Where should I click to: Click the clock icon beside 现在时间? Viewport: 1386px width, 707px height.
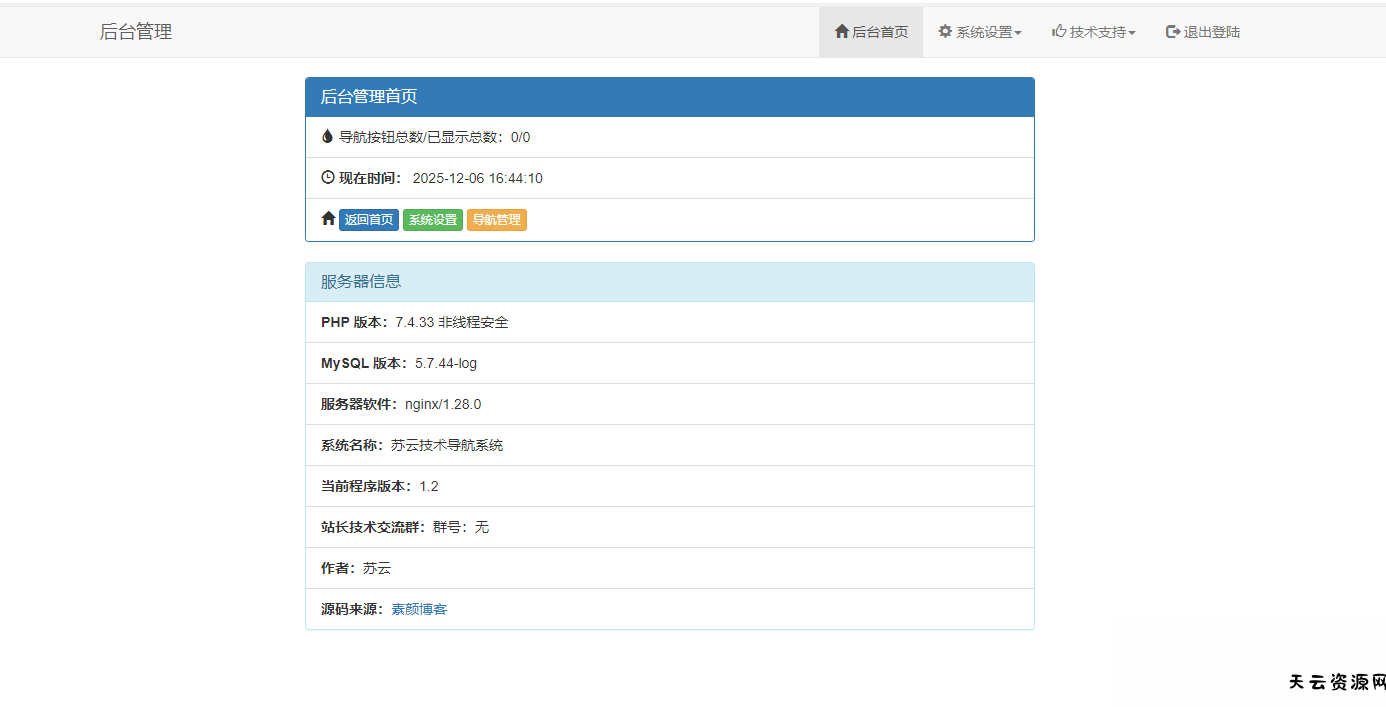(x=328, y=177)
